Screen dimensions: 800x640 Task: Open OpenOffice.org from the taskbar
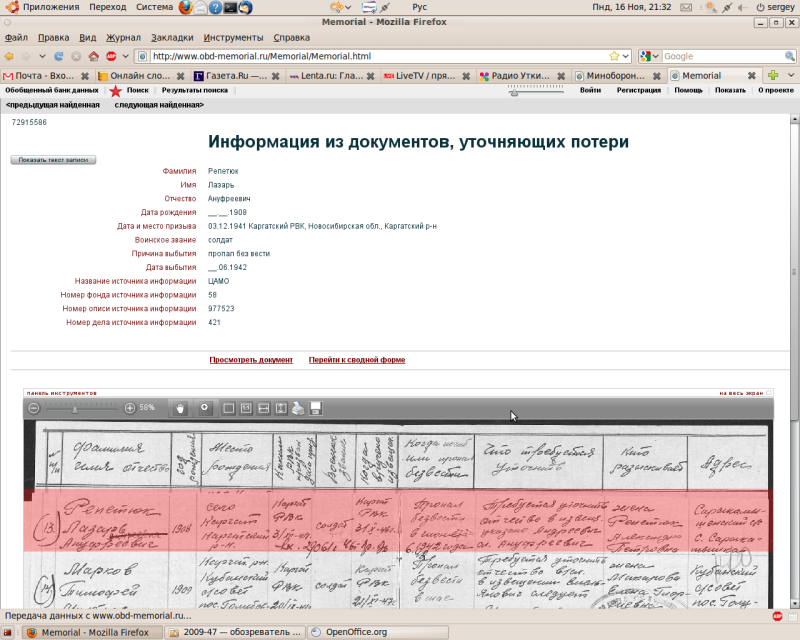tap(355, 632)
